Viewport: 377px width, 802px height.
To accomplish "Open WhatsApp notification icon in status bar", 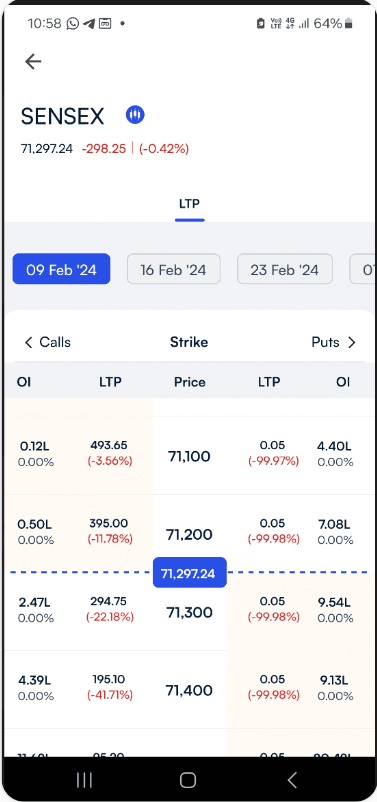I will [73, 24].
